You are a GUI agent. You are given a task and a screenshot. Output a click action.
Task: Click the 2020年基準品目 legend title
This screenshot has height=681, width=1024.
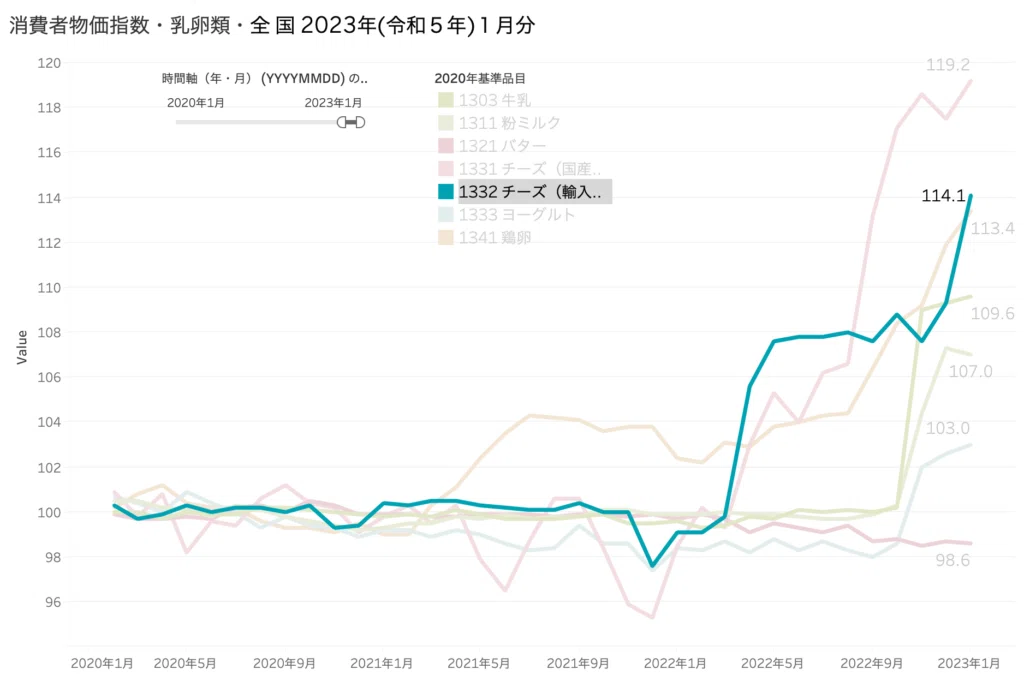(x=480, y=78)
